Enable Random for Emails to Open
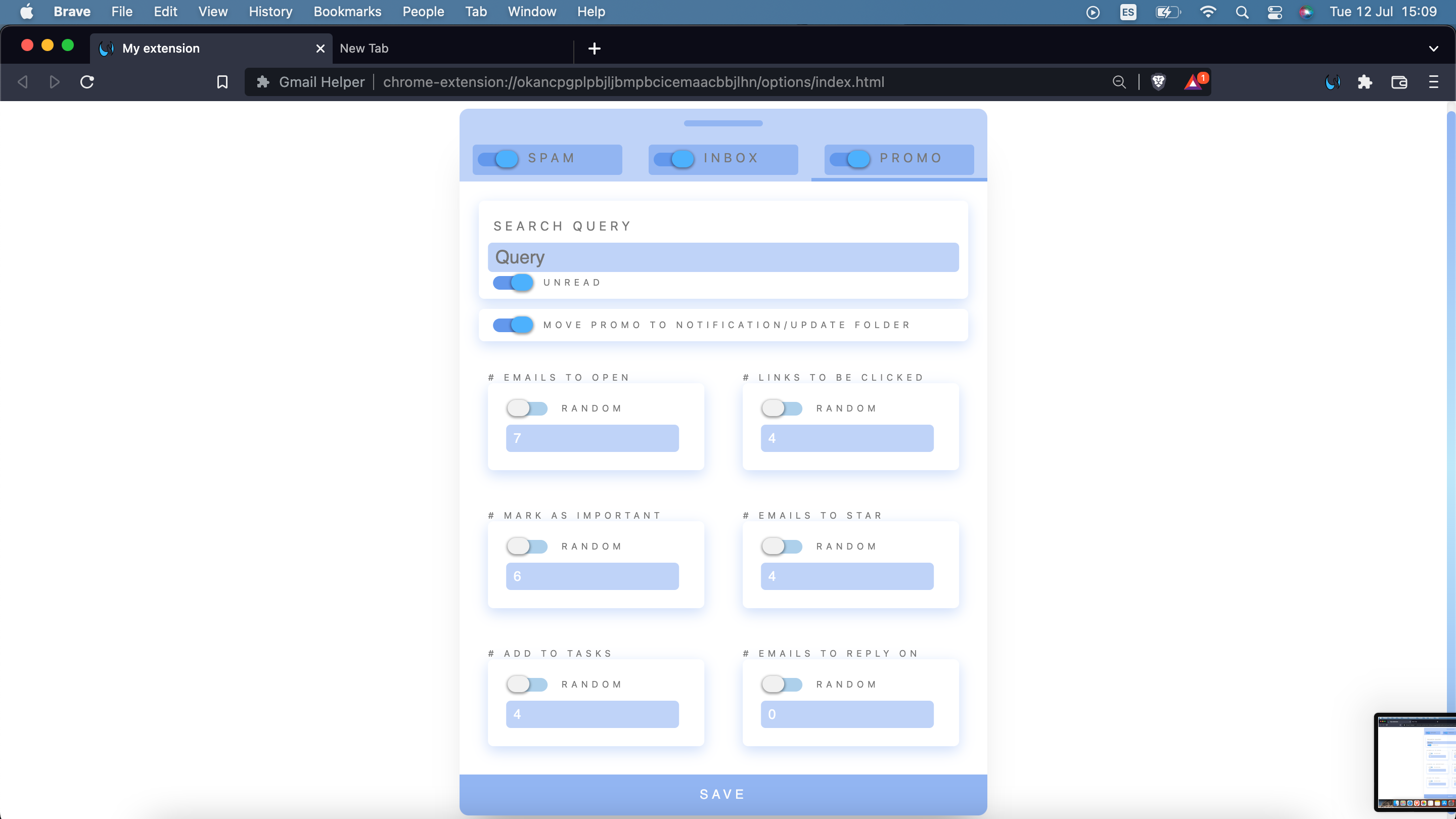The image size is (1456, 819). click(527, 408)
